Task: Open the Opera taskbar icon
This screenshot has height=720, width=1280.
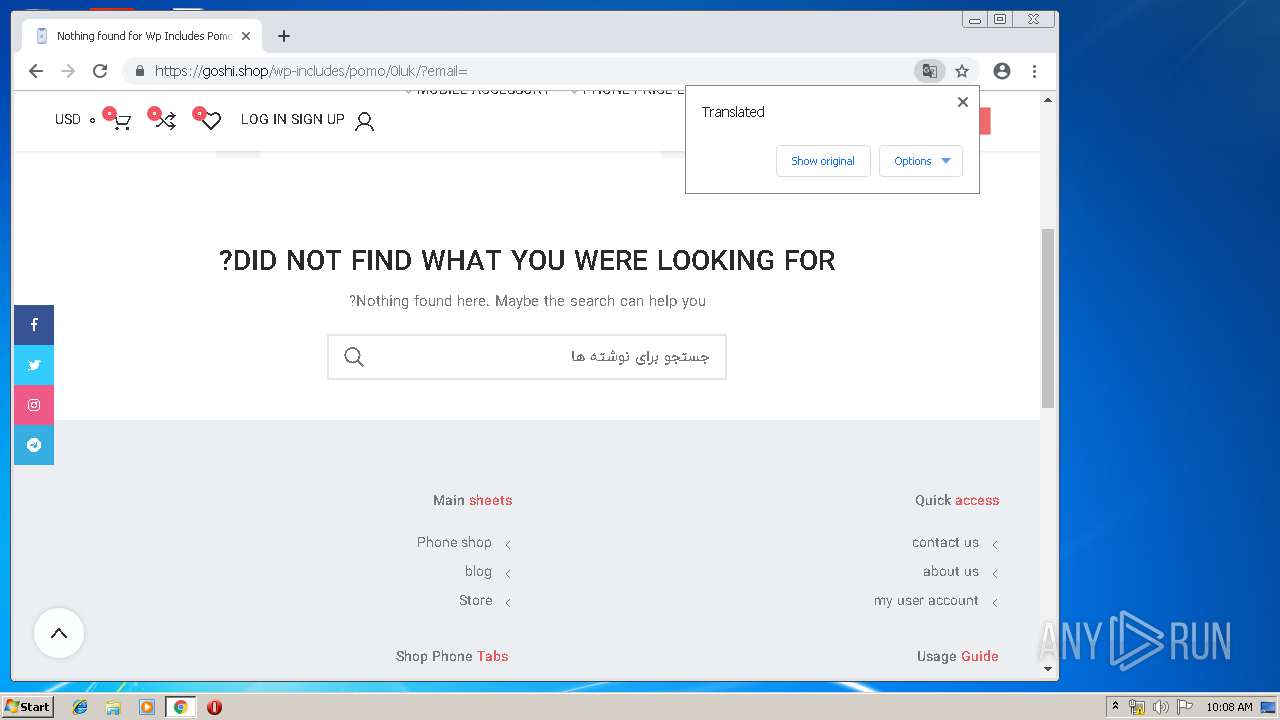Action: pyautogui.click(x=214, y=707)
